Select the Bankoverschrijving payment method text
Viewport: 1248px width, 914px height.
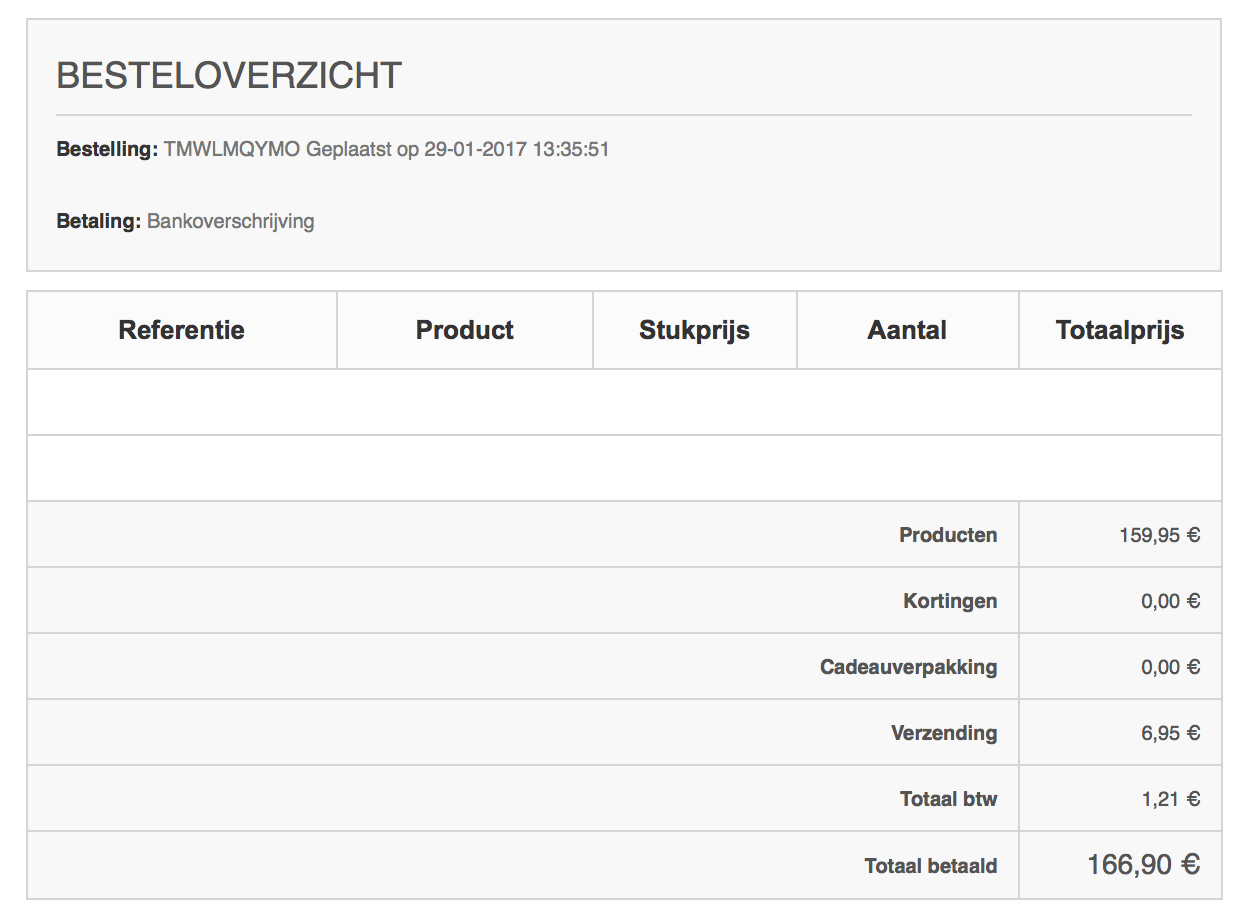click(x=231, y=221)
